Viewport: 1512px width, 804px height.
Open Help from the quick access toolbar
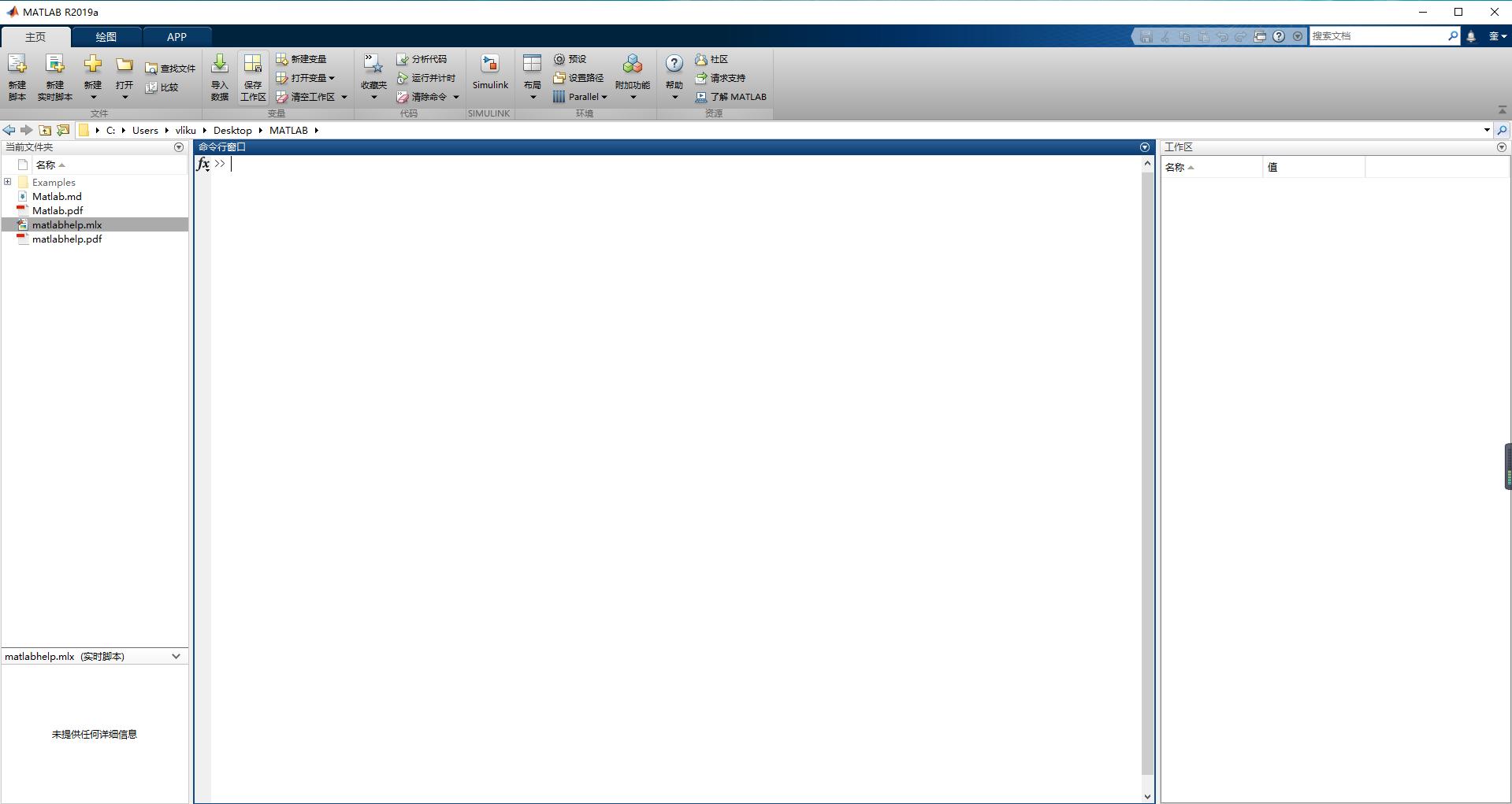(1279, 36)
